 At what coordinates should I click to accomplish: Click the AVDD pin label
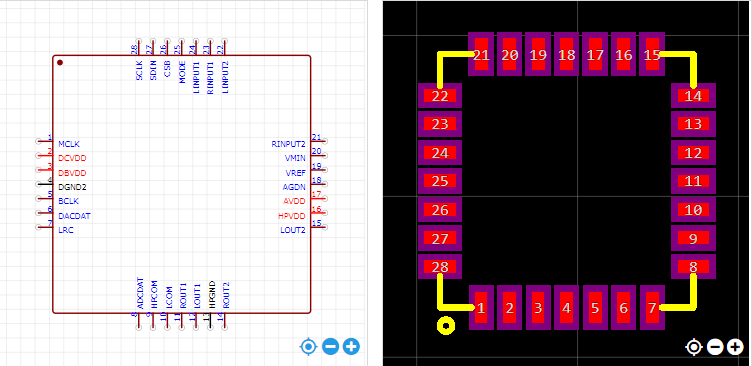294,201
